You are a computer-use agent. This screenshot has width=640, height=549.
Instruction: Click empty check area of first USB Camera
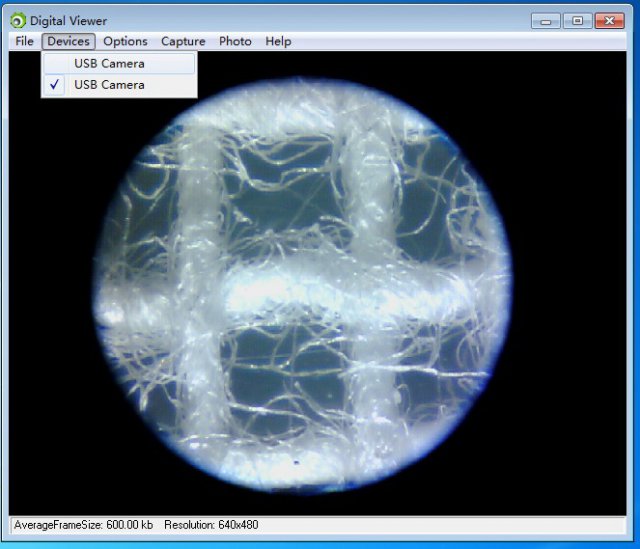click(54, 64)
